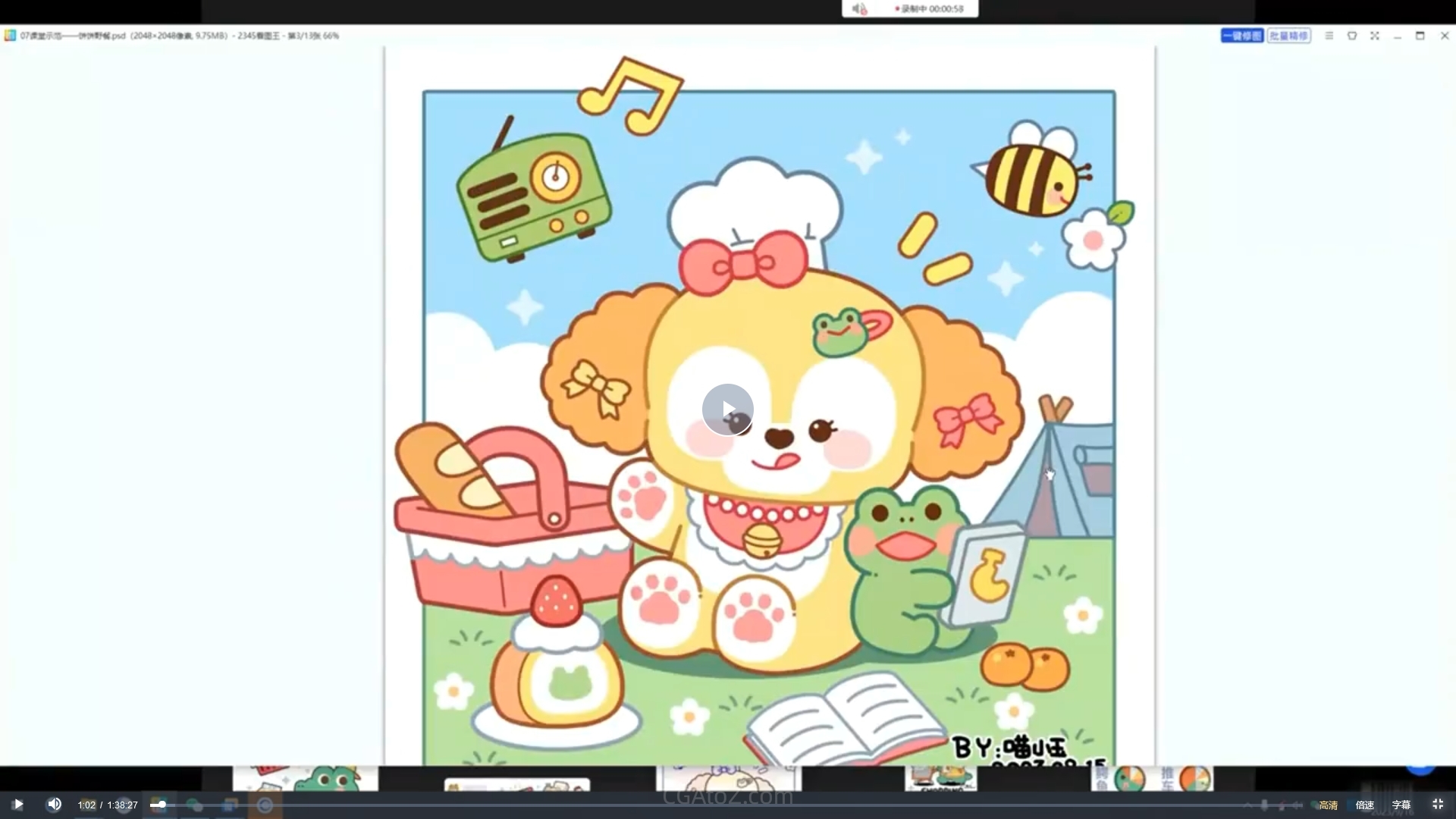Click the fullscreen expand arrows icon
Viewport: 1456px width, 819px height.
pos(1374,36)
